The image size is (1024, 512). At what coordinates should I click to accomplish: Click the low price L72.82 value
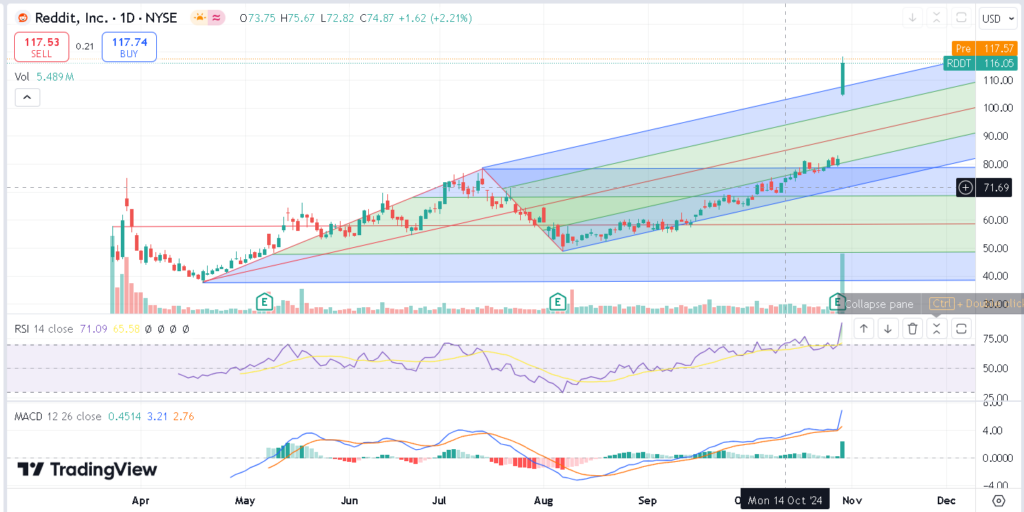coord(338,18)
